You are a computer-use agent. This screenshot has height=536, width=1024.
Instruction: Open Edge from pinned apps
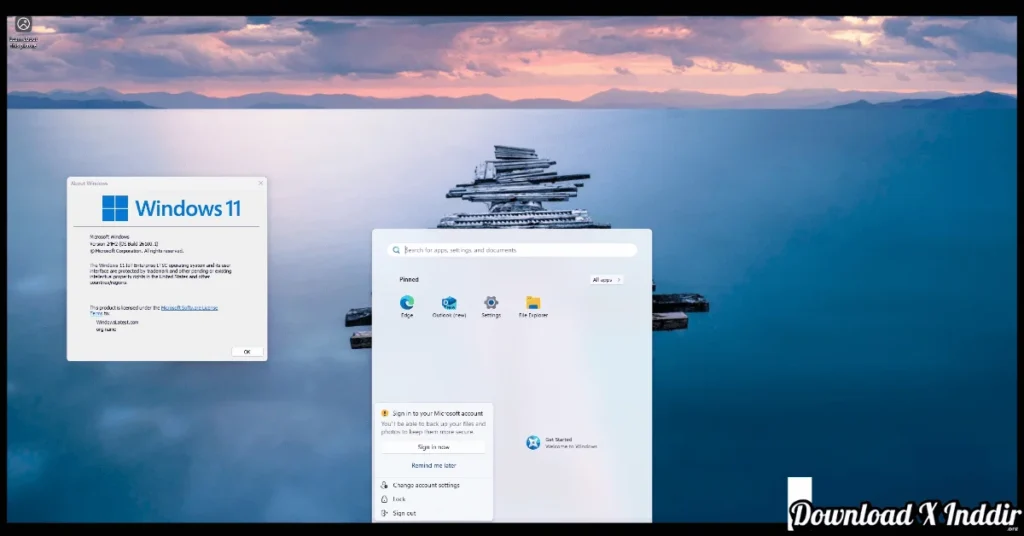tap(407, 306)
